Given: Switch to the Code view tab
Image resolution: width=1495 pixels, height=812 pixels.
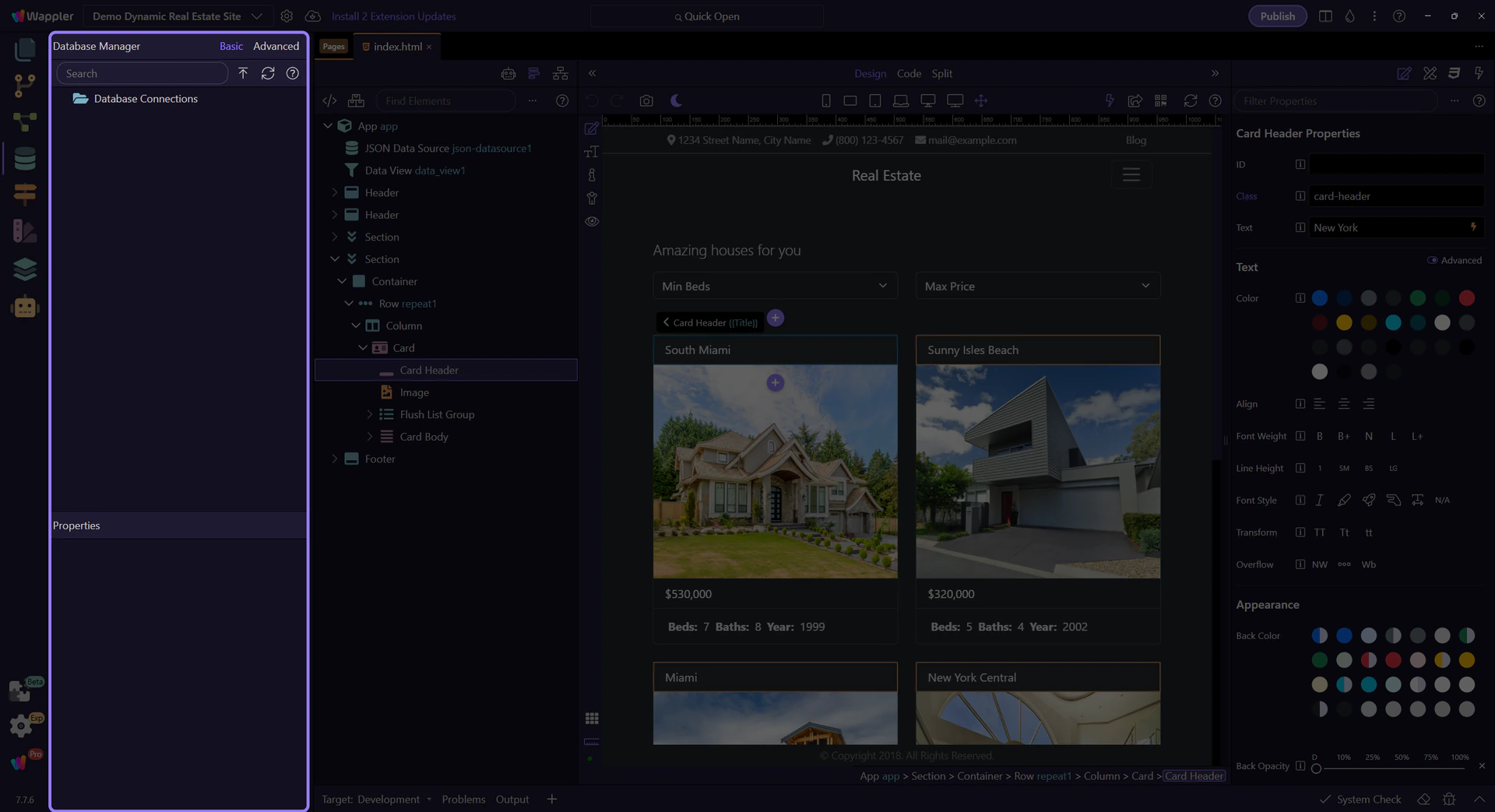Looking at the screenshot, I should pos(909,74).
